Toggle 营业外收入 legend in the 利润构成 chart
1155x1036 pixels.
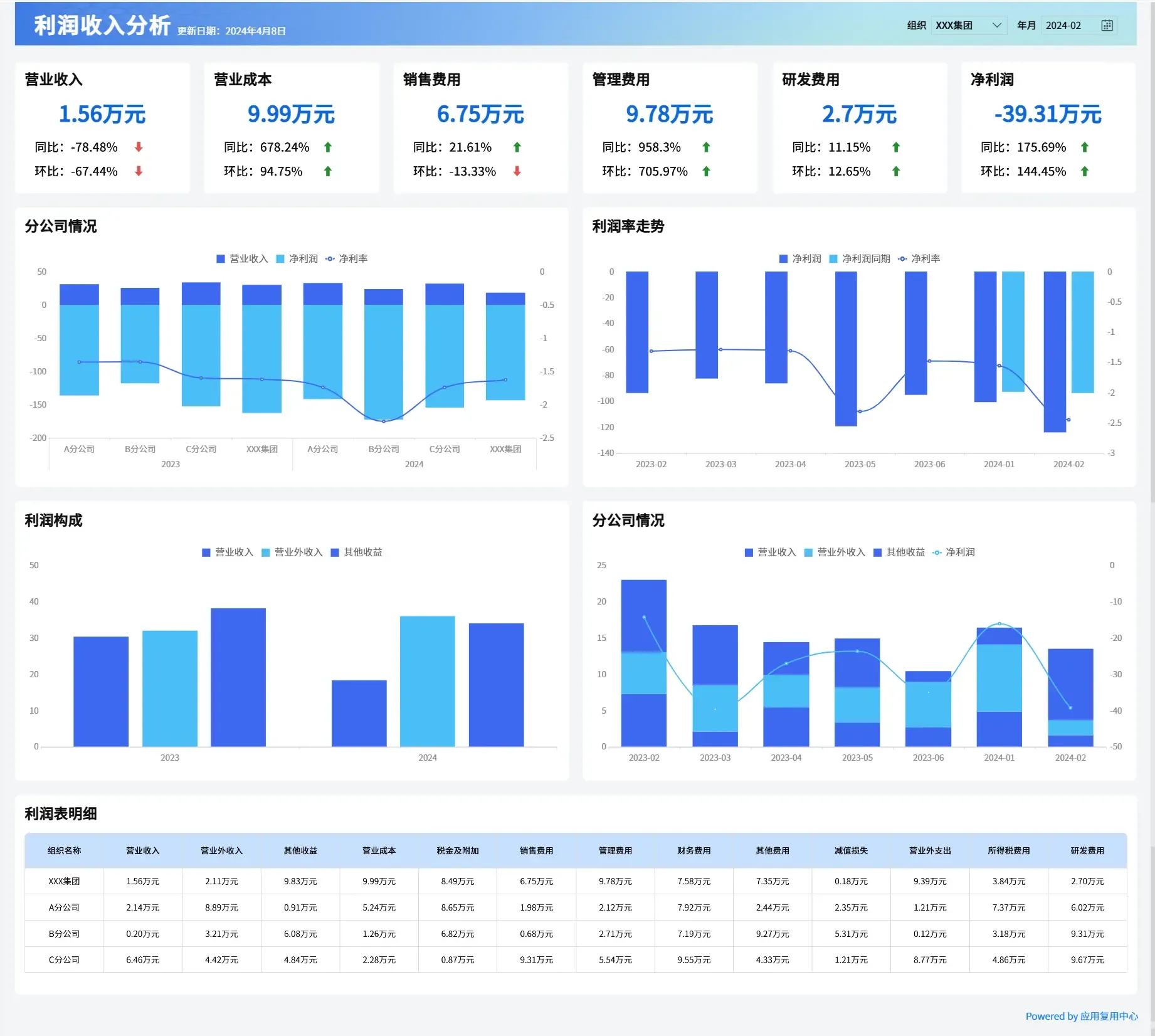tap(292, 552)
